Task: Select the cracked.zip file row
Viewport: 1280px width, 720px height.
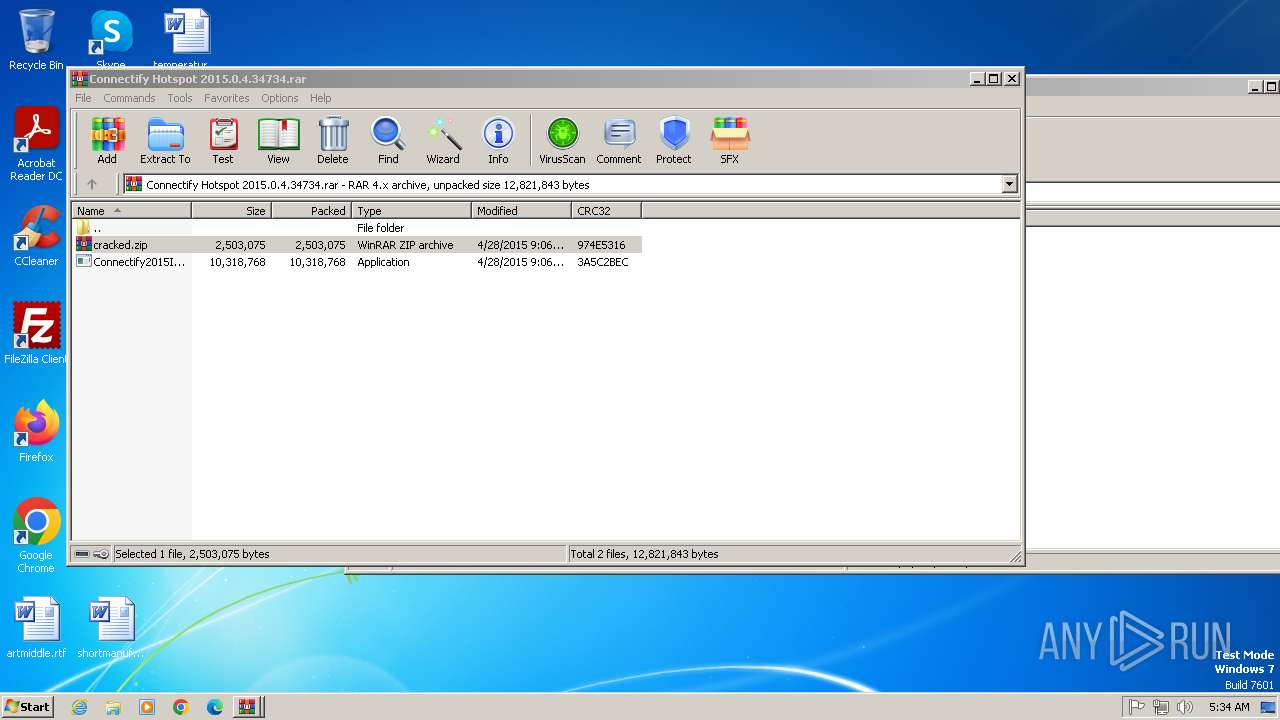Action: tap(357, 245)
